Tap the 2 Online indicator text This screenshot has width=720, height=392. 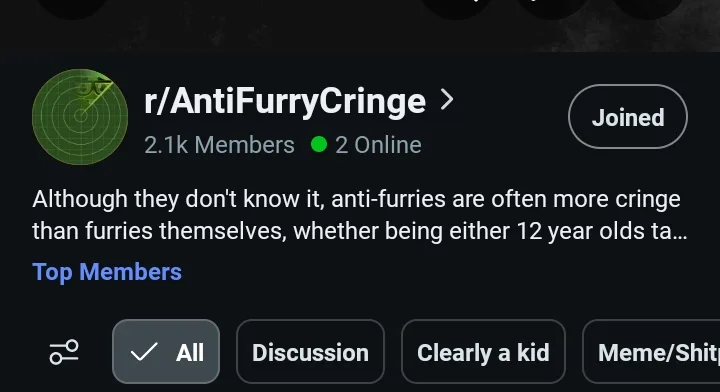[x=378, y=145]
